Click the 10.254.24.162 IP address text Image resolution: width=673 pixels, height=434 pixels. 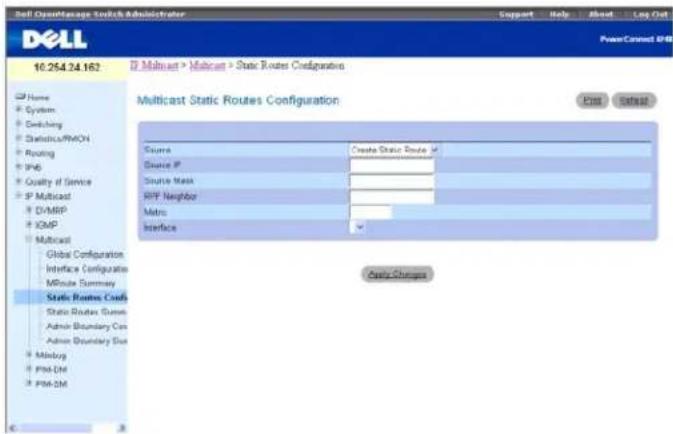coord(67,67)
